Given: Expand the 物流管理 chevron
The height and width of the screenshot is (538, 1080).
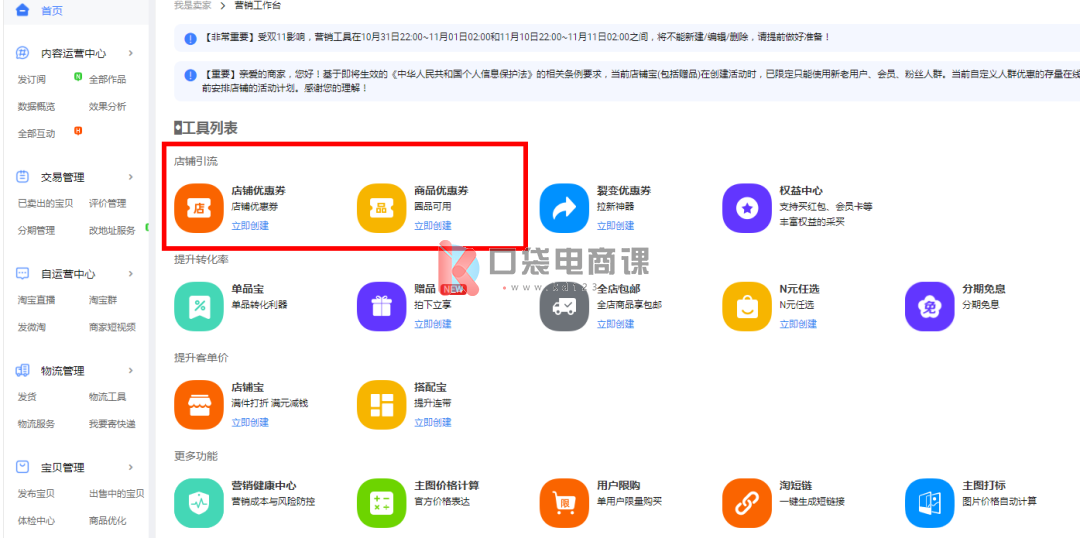Looking at the screenshot, I should [x=131, y=371].
